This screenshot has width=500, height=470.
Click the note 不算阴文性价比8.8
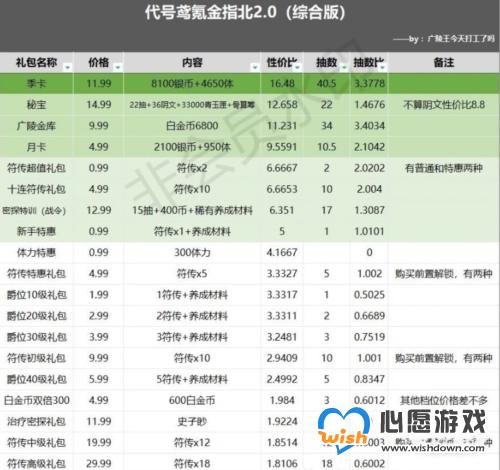click(444, 105)
